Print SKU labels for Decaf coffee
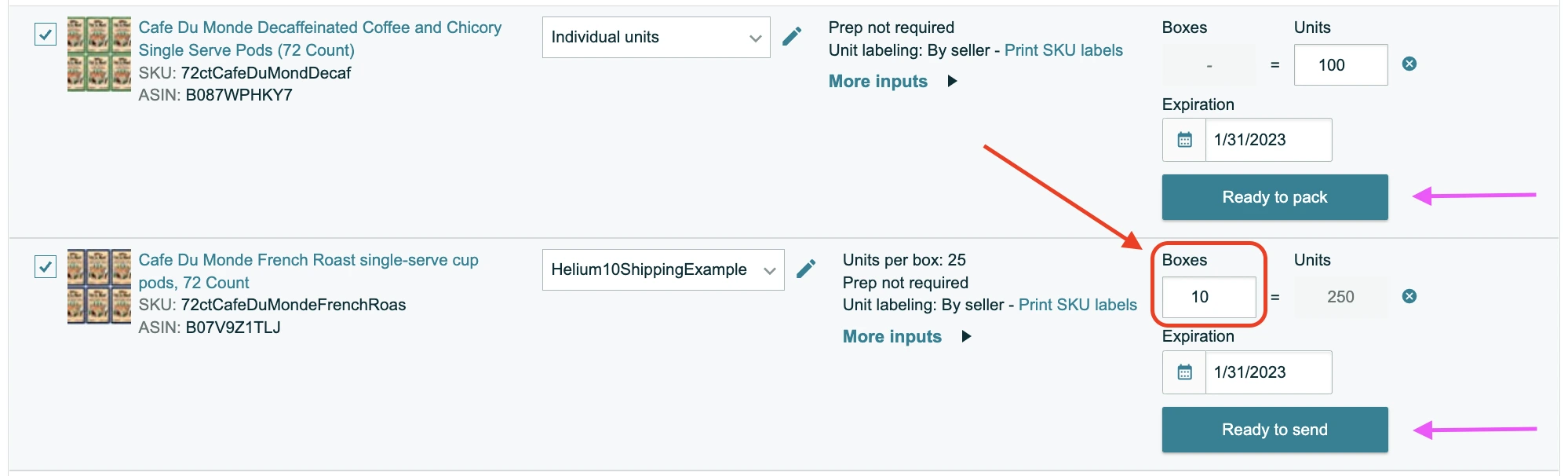Viewport: 1568px width, 476px height. point(1065,49)
